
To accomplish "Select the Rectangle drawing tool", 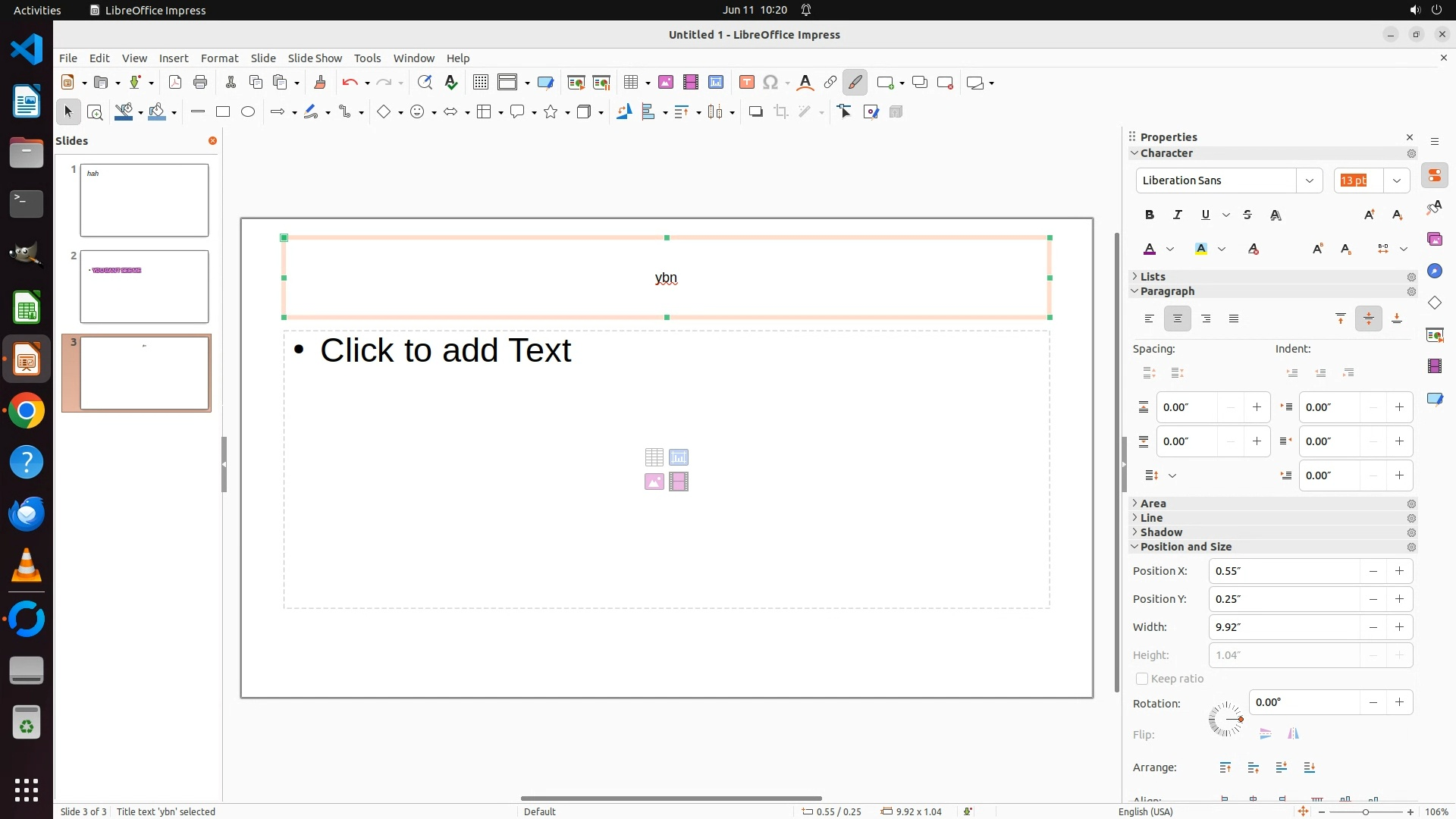I will [223, 112].
